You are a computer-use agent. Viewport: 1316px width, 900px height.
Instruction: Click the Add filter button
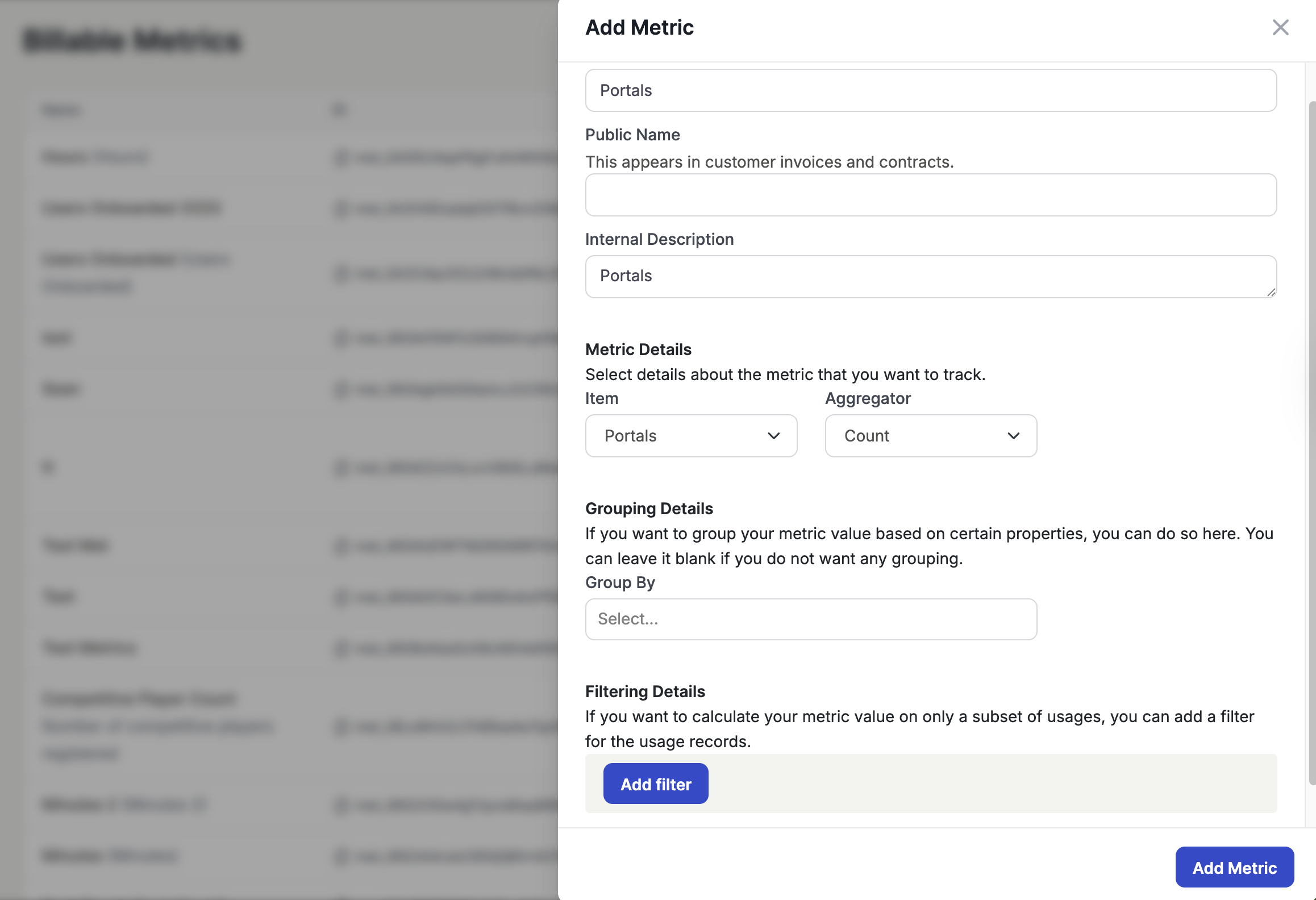(655, 784)
